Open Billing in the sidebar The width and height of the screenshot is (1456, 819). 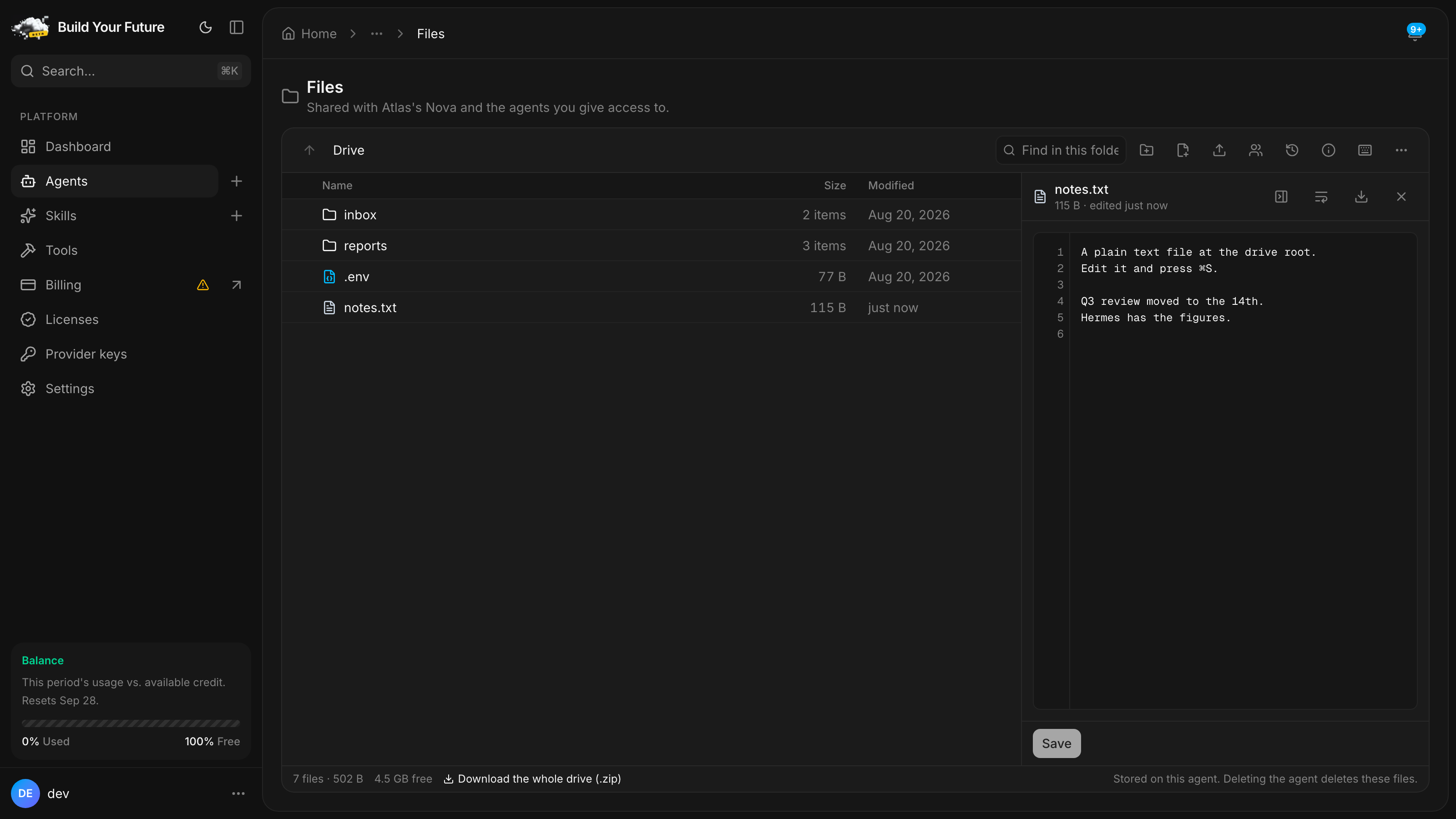click(x=102, y=284)
